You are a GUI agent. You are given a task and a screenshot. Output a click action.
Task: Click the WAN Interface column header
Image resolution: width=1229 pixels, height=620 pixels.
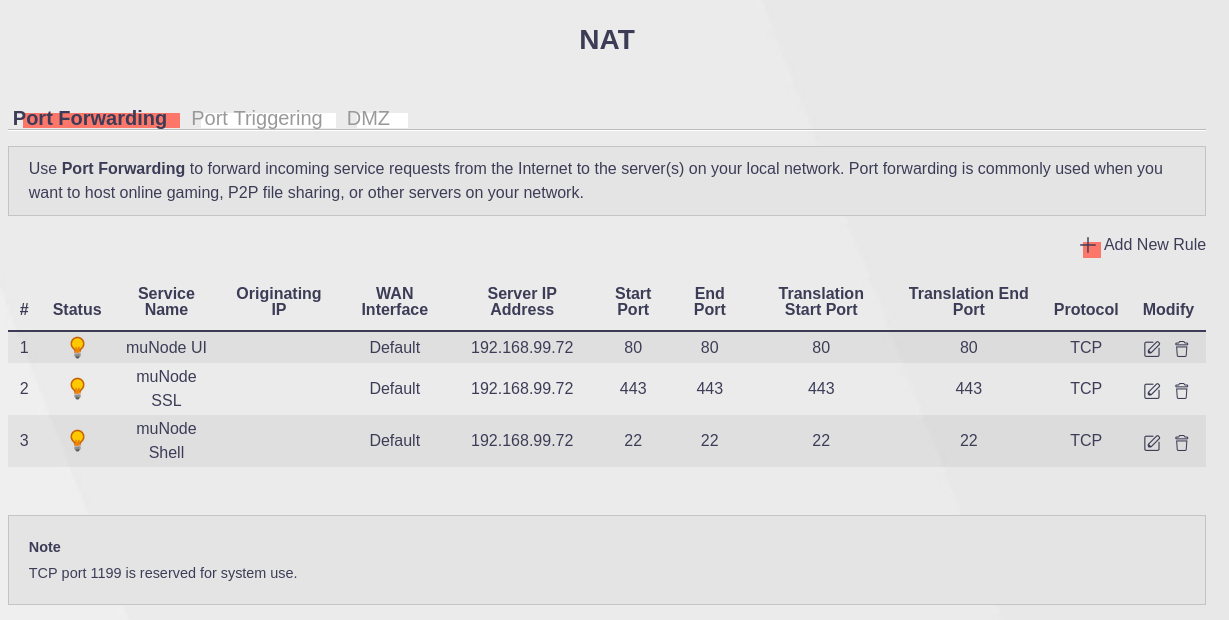point(394,302)
